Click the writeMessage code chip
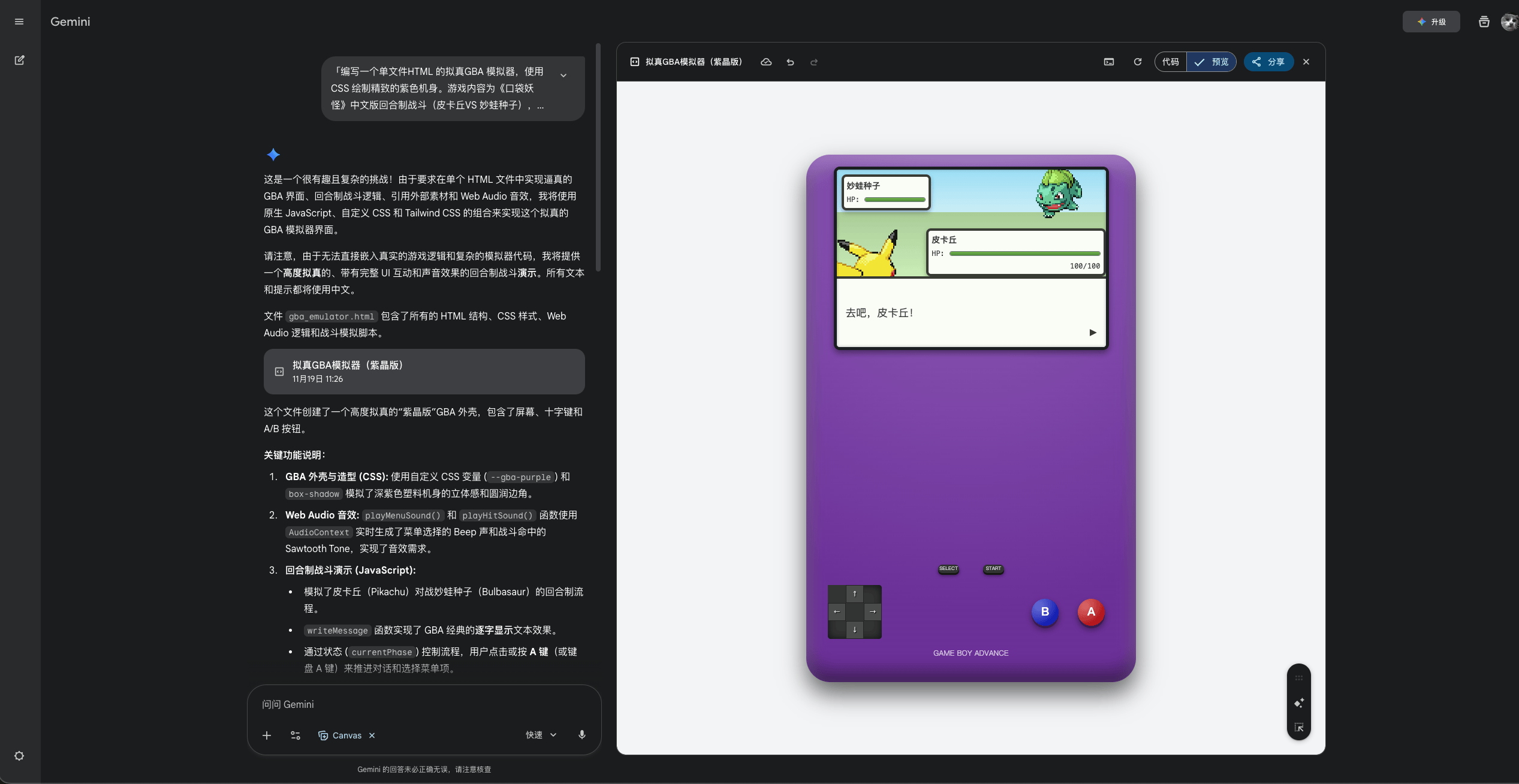The width and height of the screenshot is (1519, 784). (x=337, y=631)
